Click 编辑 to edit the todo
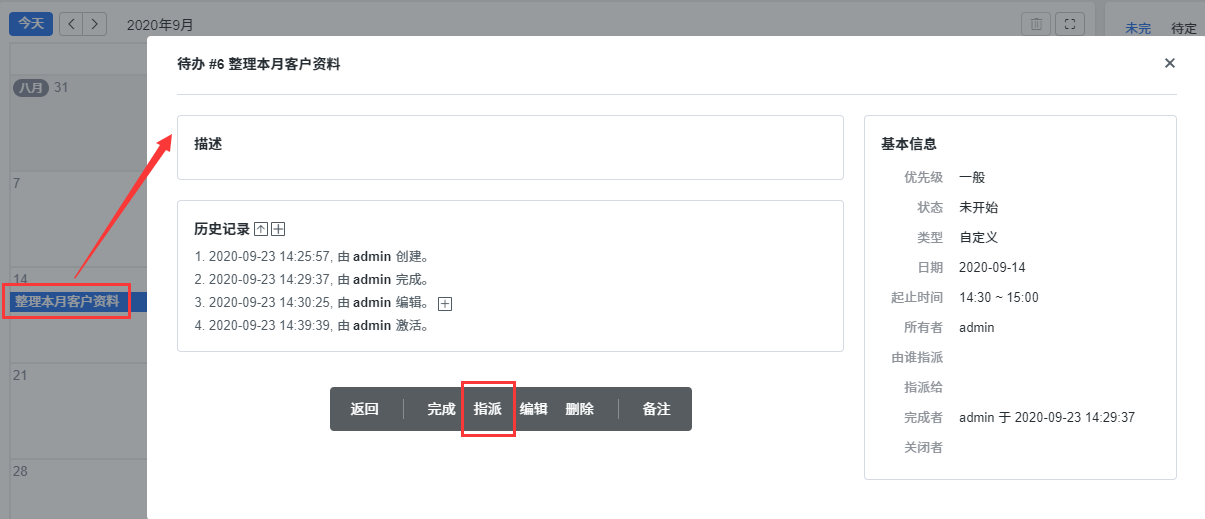 (534, 409)
